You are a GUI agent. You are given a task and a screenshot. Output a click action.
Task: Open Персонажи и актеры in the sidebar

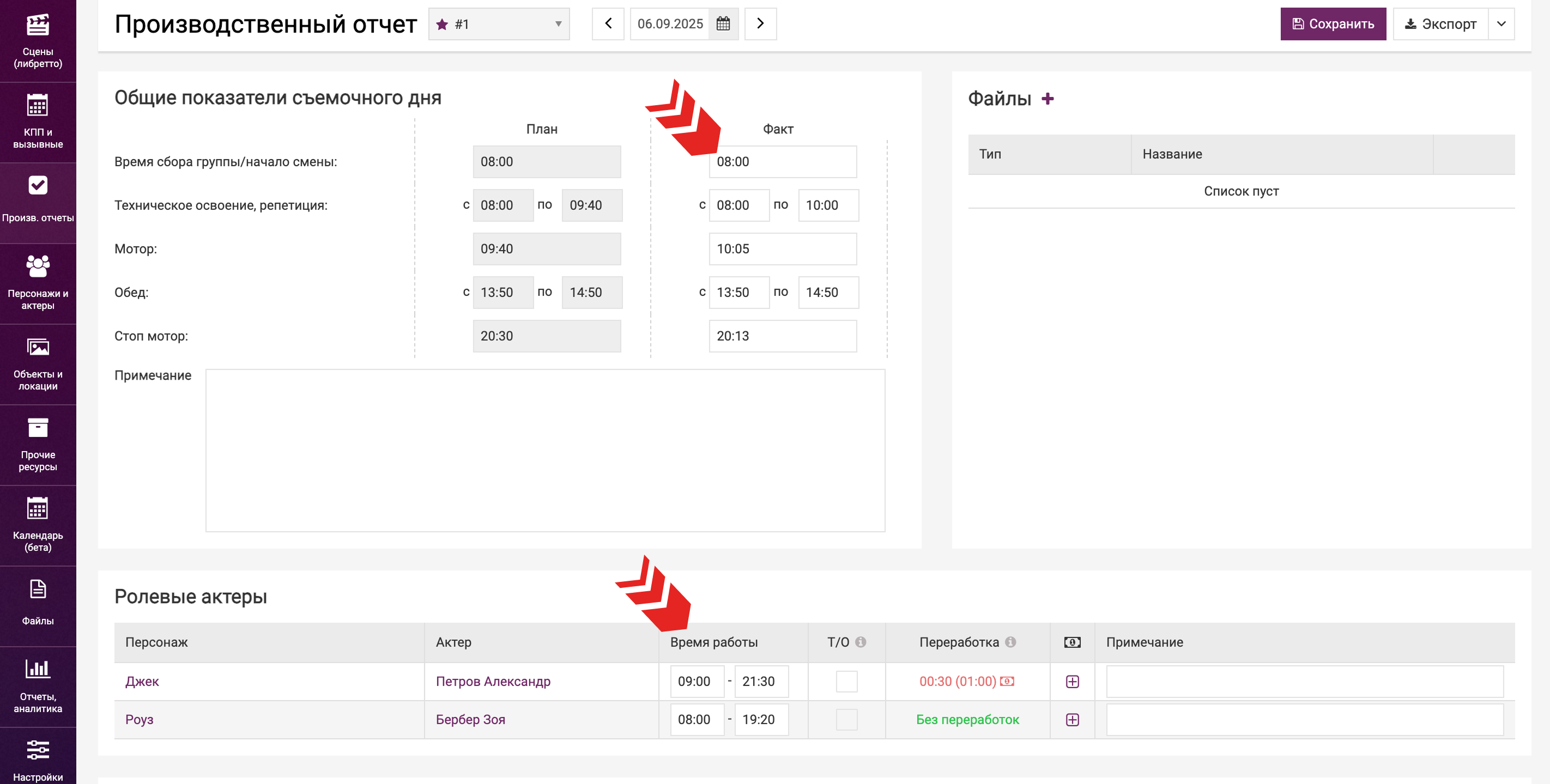[x=38, y=283]
